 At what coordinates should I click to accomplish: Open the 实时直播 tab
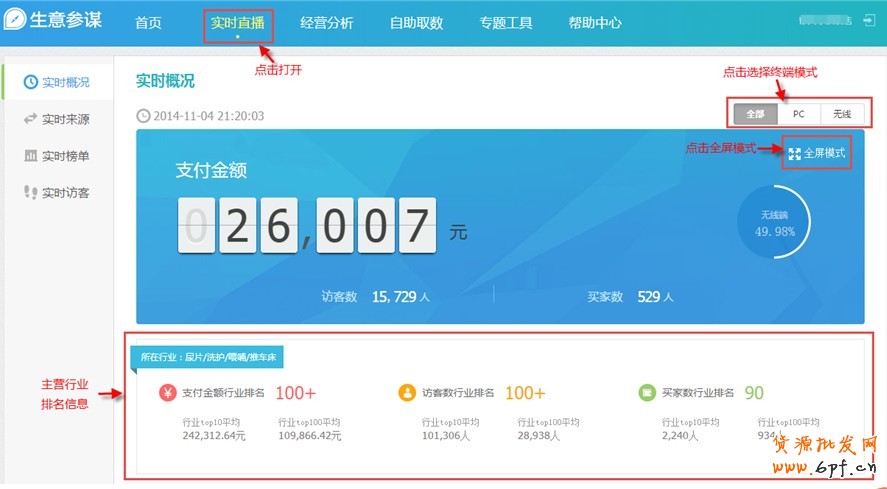coord(237,22)
